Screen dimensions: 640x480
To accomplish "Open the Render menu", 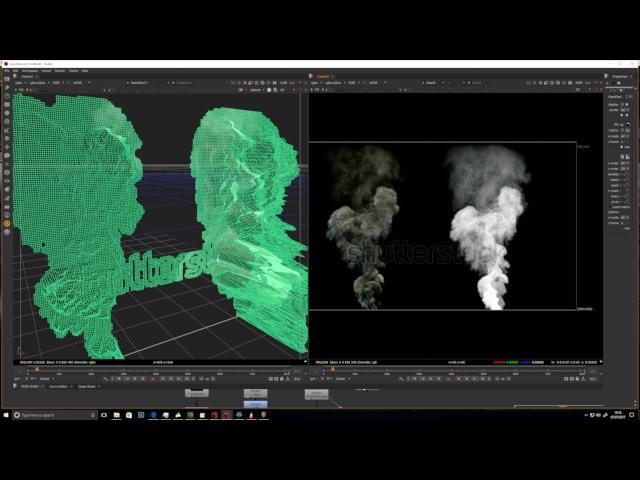I will point(59,71).
